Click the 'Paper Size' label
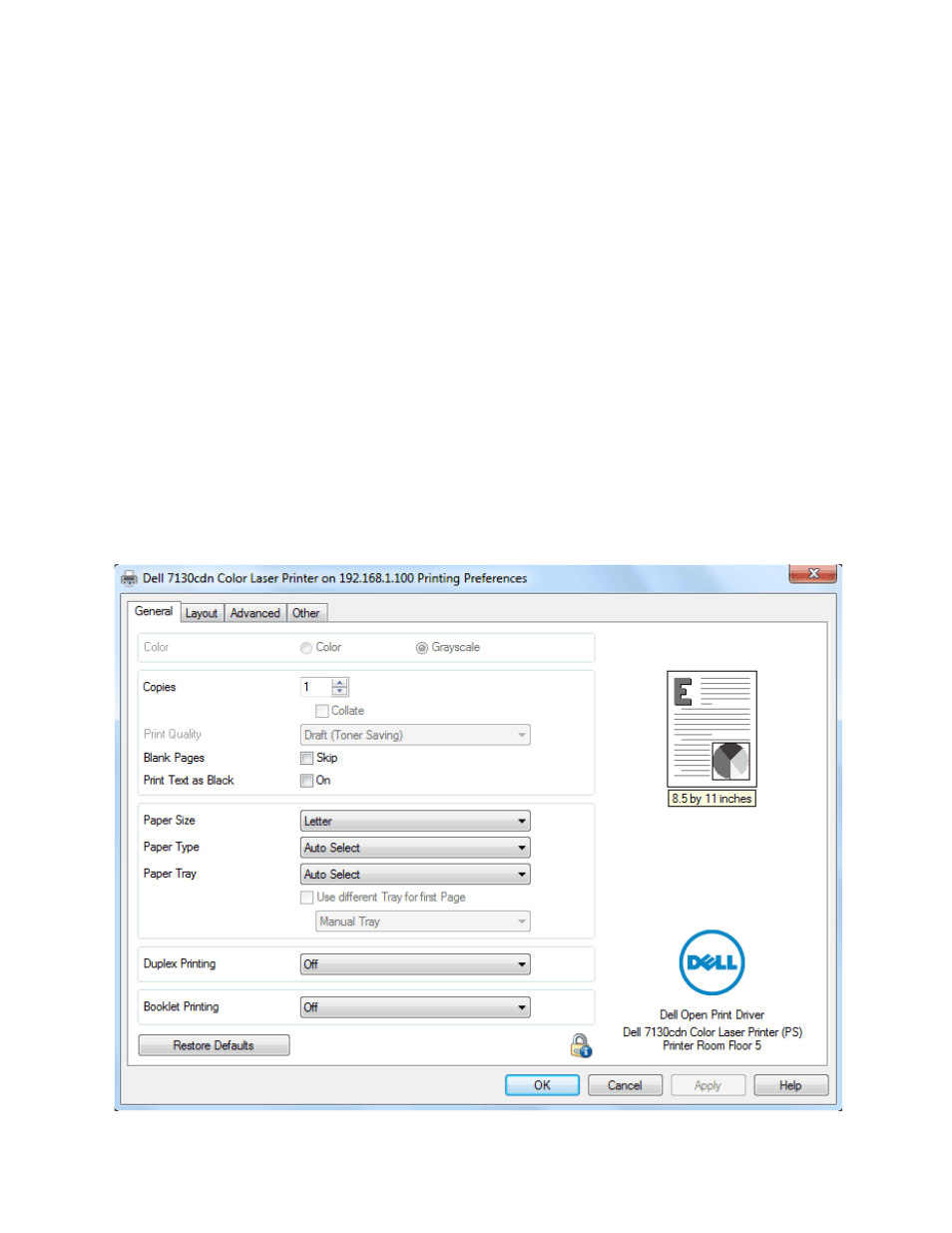 [x=170, y=821]
